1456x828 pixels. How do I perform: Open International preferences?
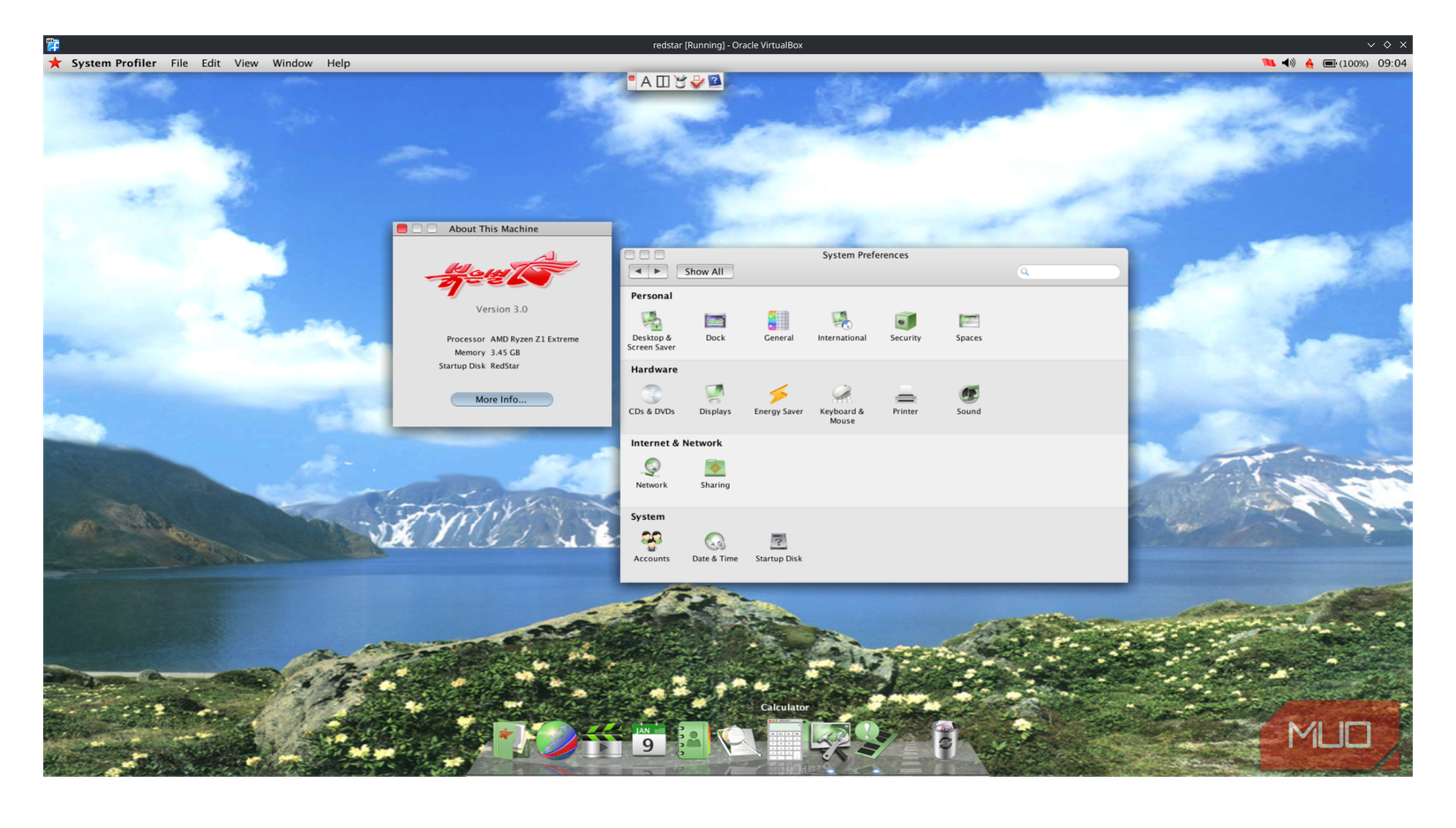841,320
